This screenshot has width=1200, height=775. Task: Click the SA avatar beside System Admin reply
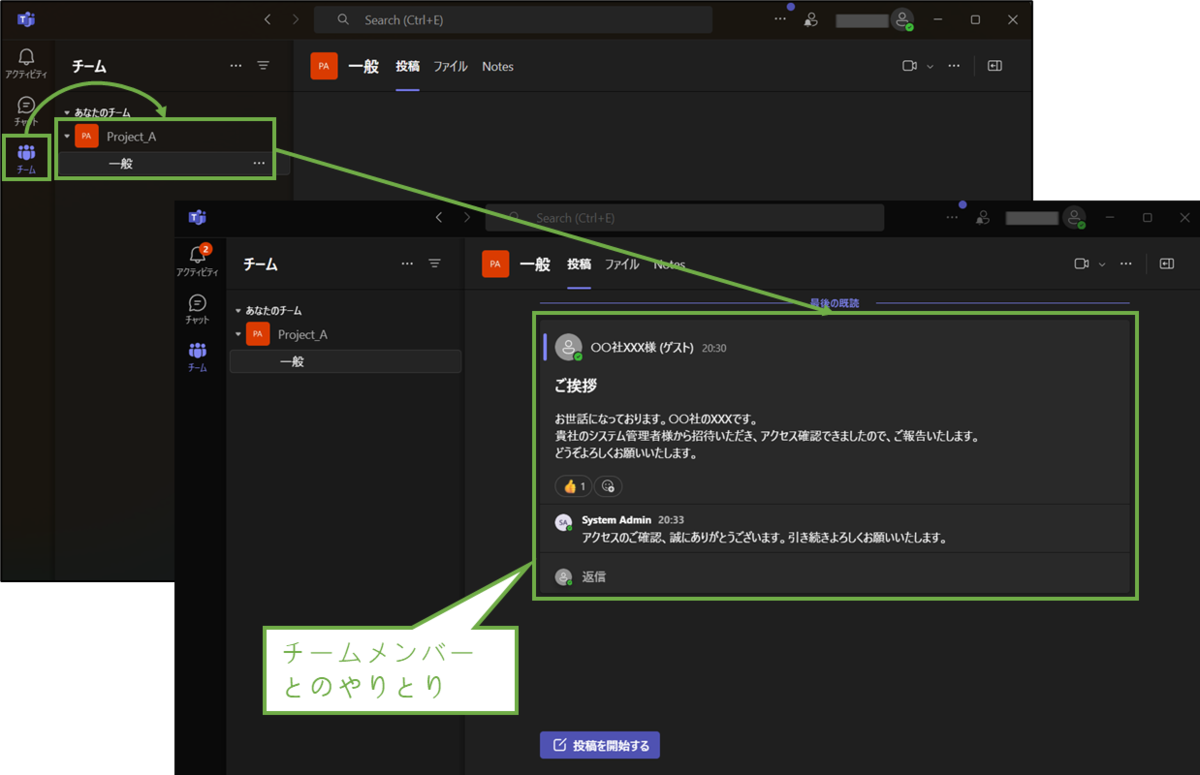[x=564, y=522]
